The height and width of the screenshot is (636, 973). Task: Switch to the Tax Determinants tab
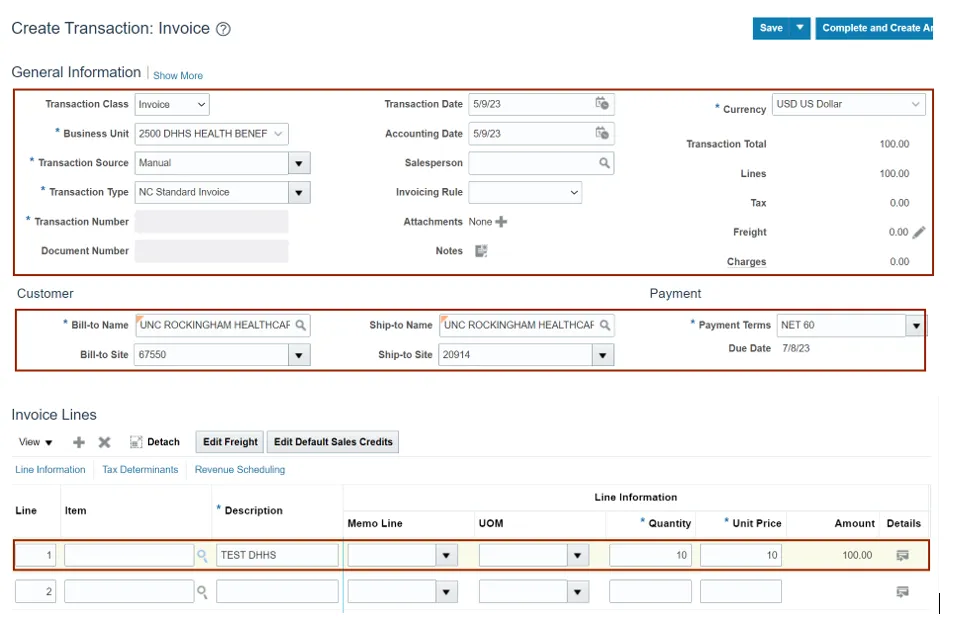coord(140,469)
